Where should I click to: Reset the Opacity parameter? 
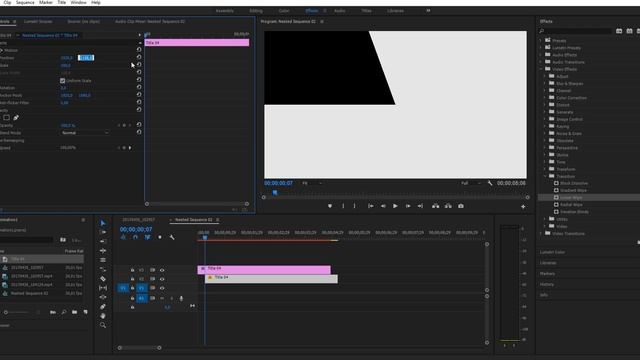pyautogui.click(x=139, y=125)
